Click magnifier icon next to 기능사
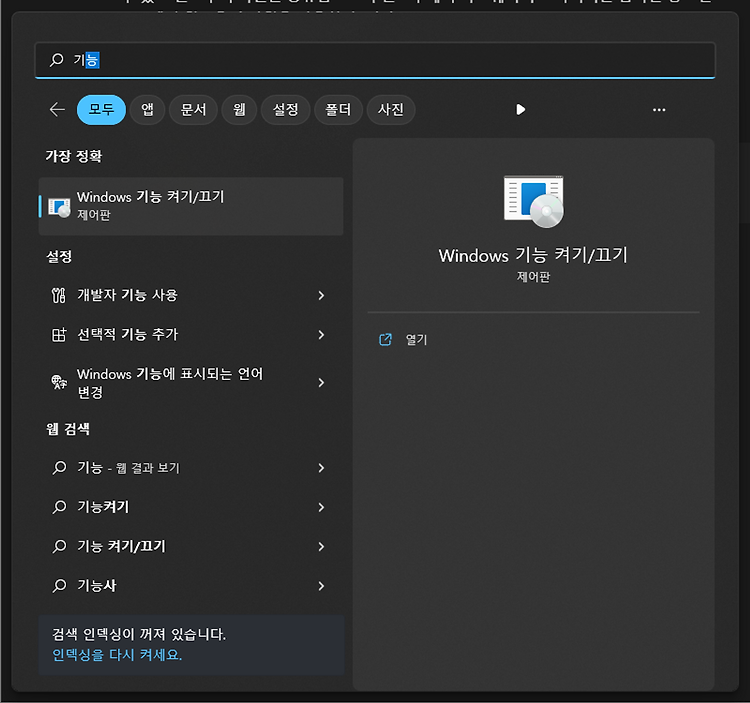The height and width of the screenshot is (703, 750). (x=59, y=585)
